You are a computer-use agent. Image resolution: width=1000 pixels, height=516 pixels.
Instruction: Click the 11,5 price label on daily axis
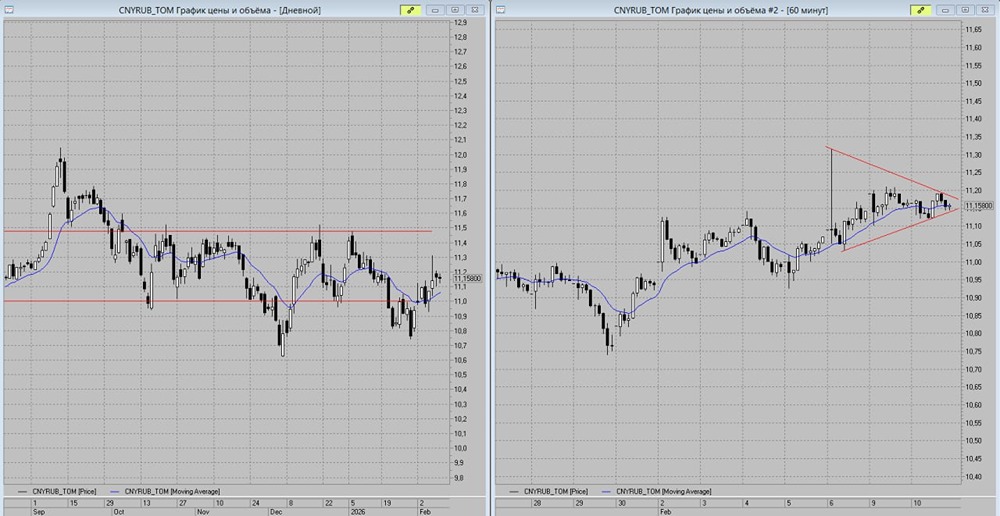coord(459,228)
